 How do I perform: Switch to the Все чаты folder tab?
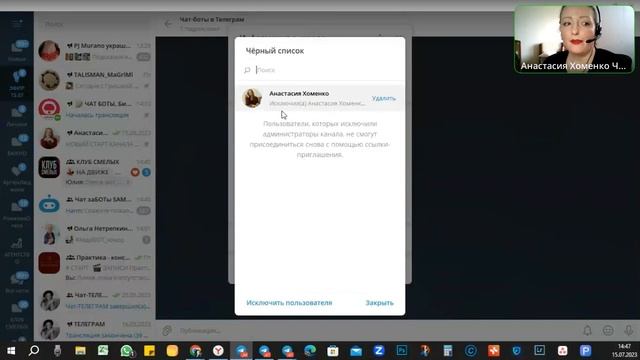tap(17, 283)
